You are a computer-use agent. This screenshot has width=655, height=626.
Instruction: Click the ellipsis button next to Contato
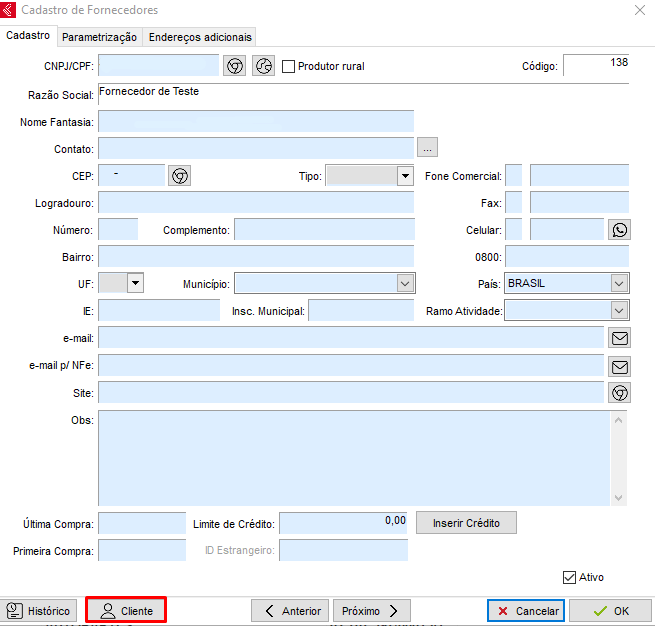point(427,147)
